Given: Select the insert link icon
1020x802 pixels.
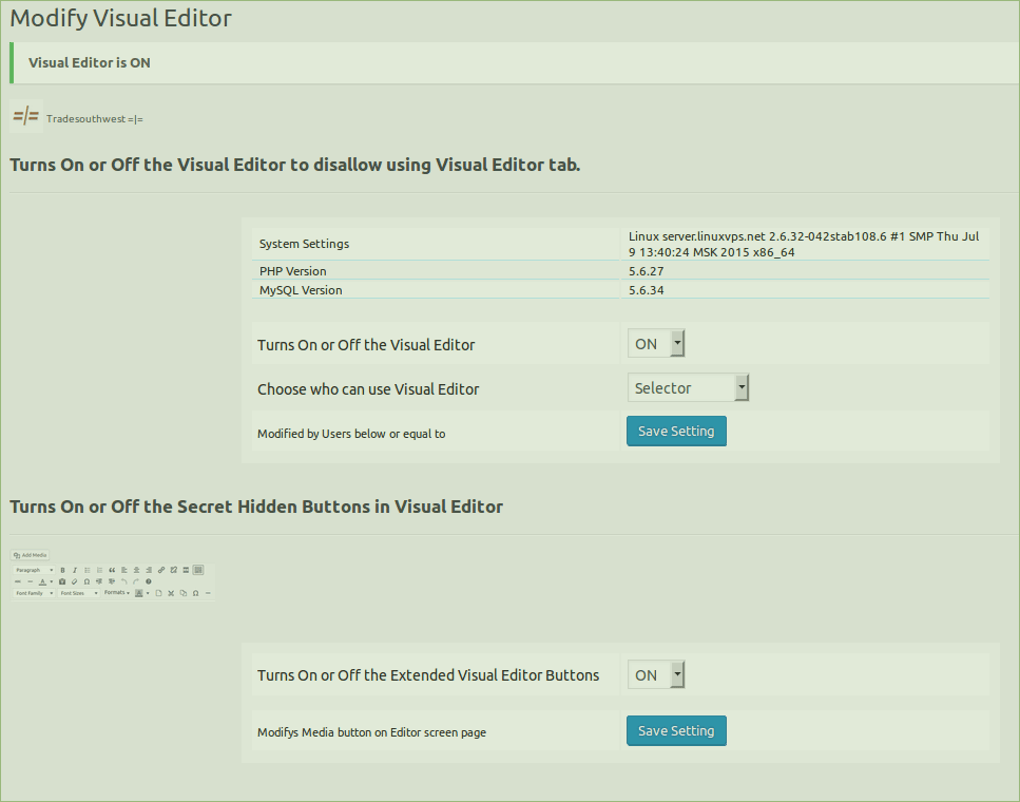Looking at the screenshot, I should [161, 570].
